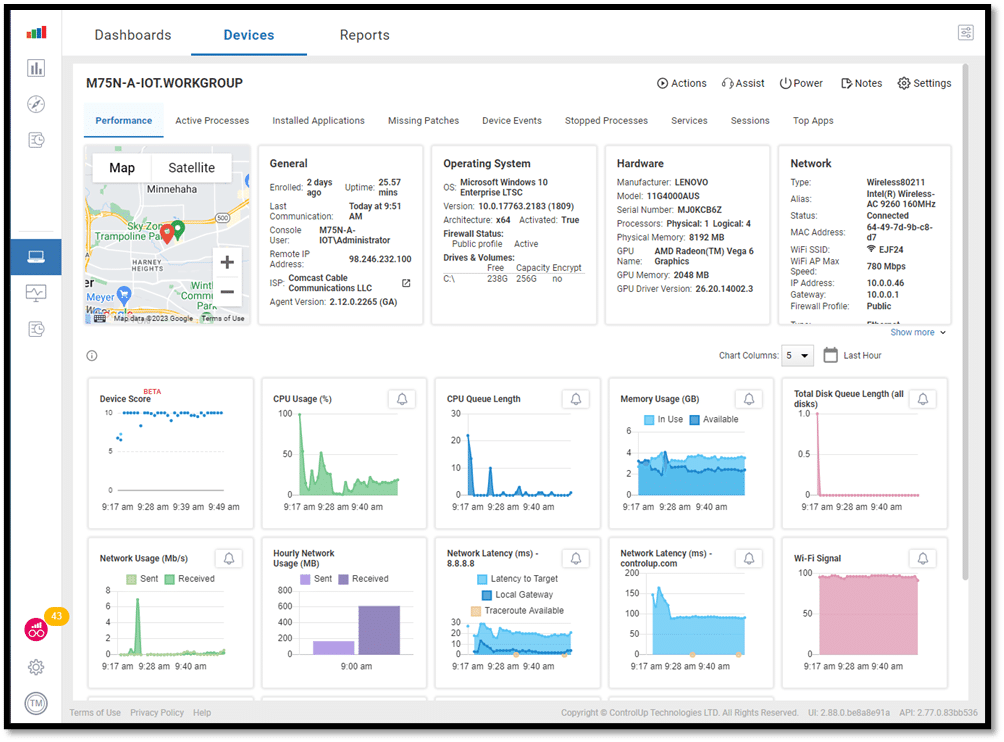The height and width of the screenshot is (742, 1004).
Task: Click the ControlUp logo in the sidebar
Action: click(36, 33)
